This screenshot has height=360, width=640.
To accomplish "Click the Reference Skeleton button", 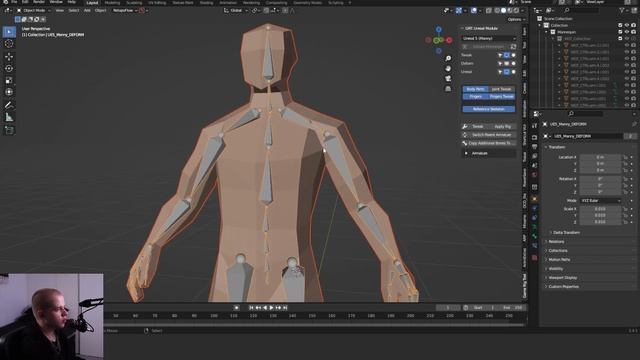I will point(489,109).
